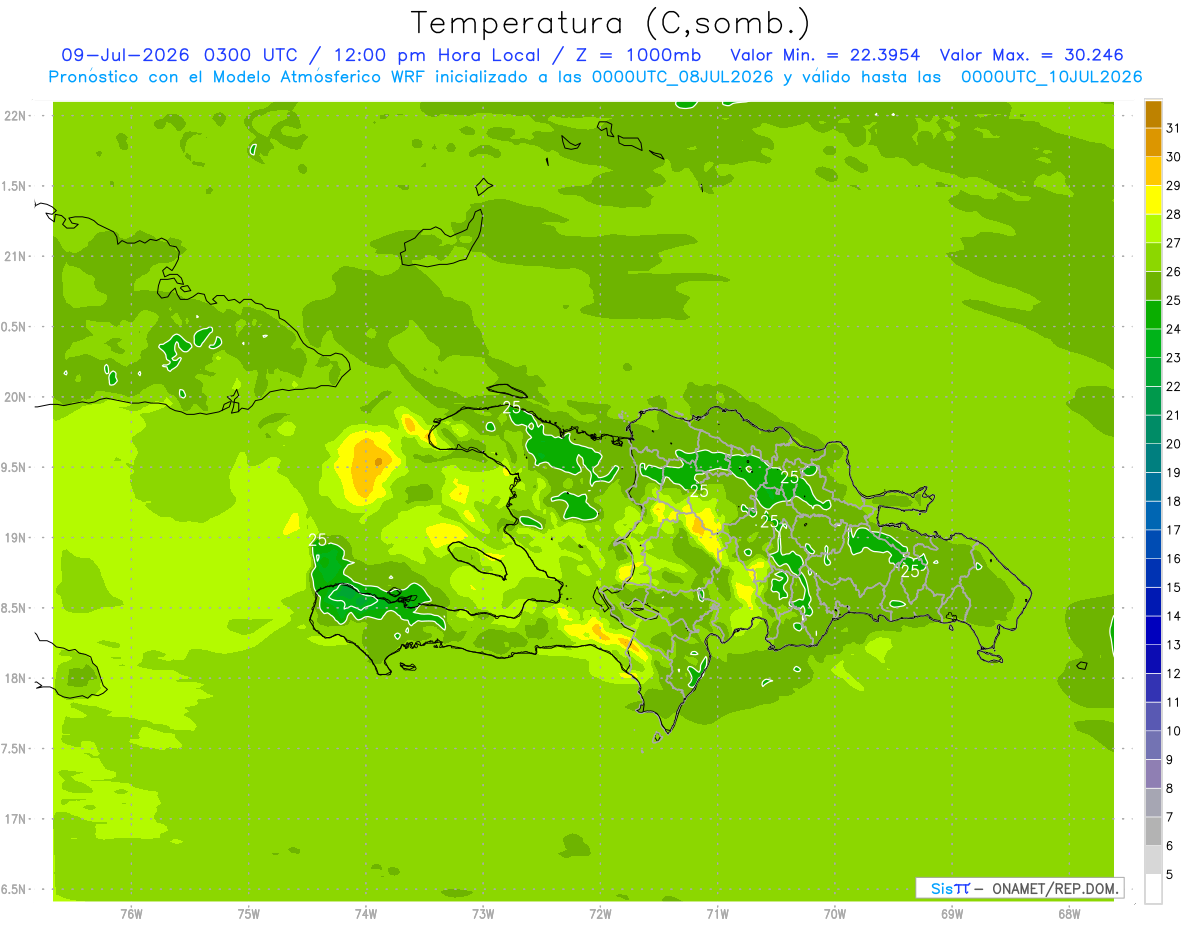
Task: Click the "20N" latitude axis label
Action: pyautogui.click(x=15, y=397)
